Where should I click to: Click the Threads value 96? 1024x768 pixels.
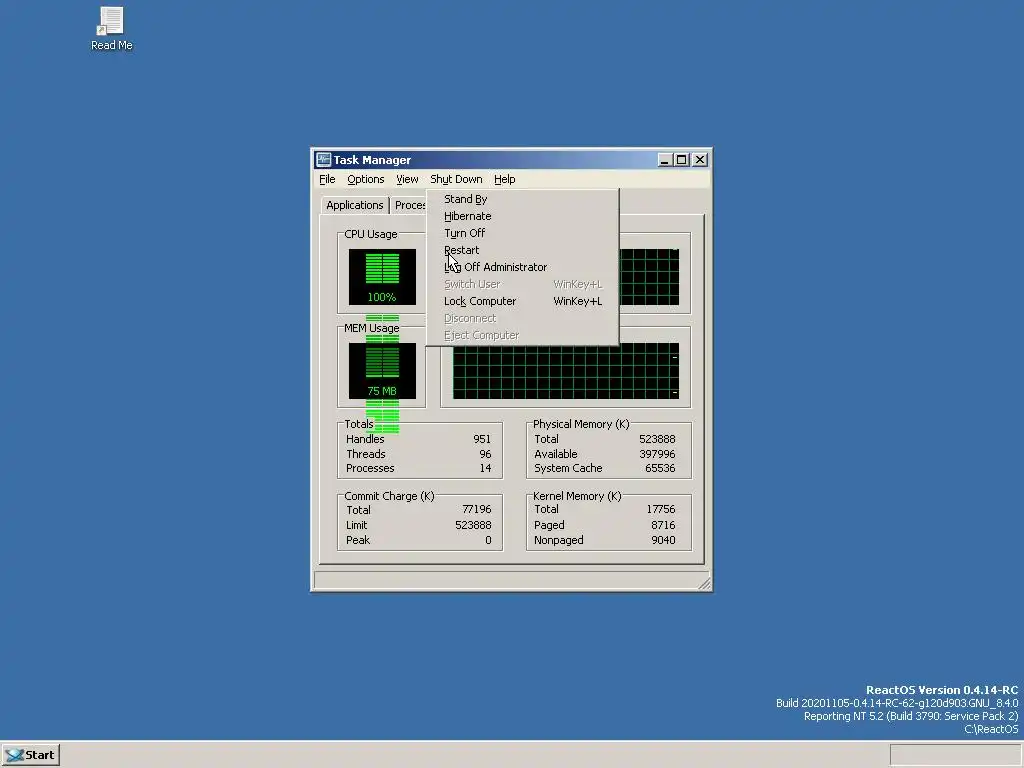tap(485, 454)
